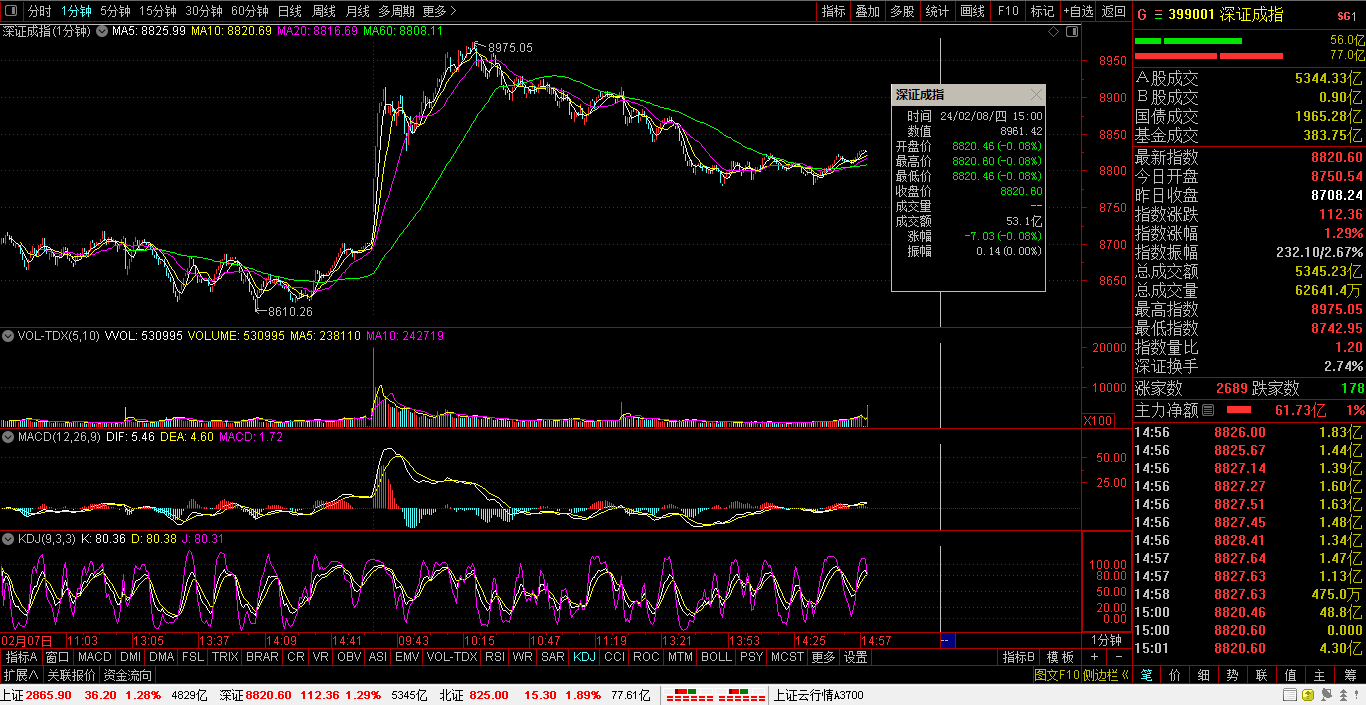Select the KDJ indicator tab
The width and height of the screenshot is (1366, 705).
tap(584, 657)
